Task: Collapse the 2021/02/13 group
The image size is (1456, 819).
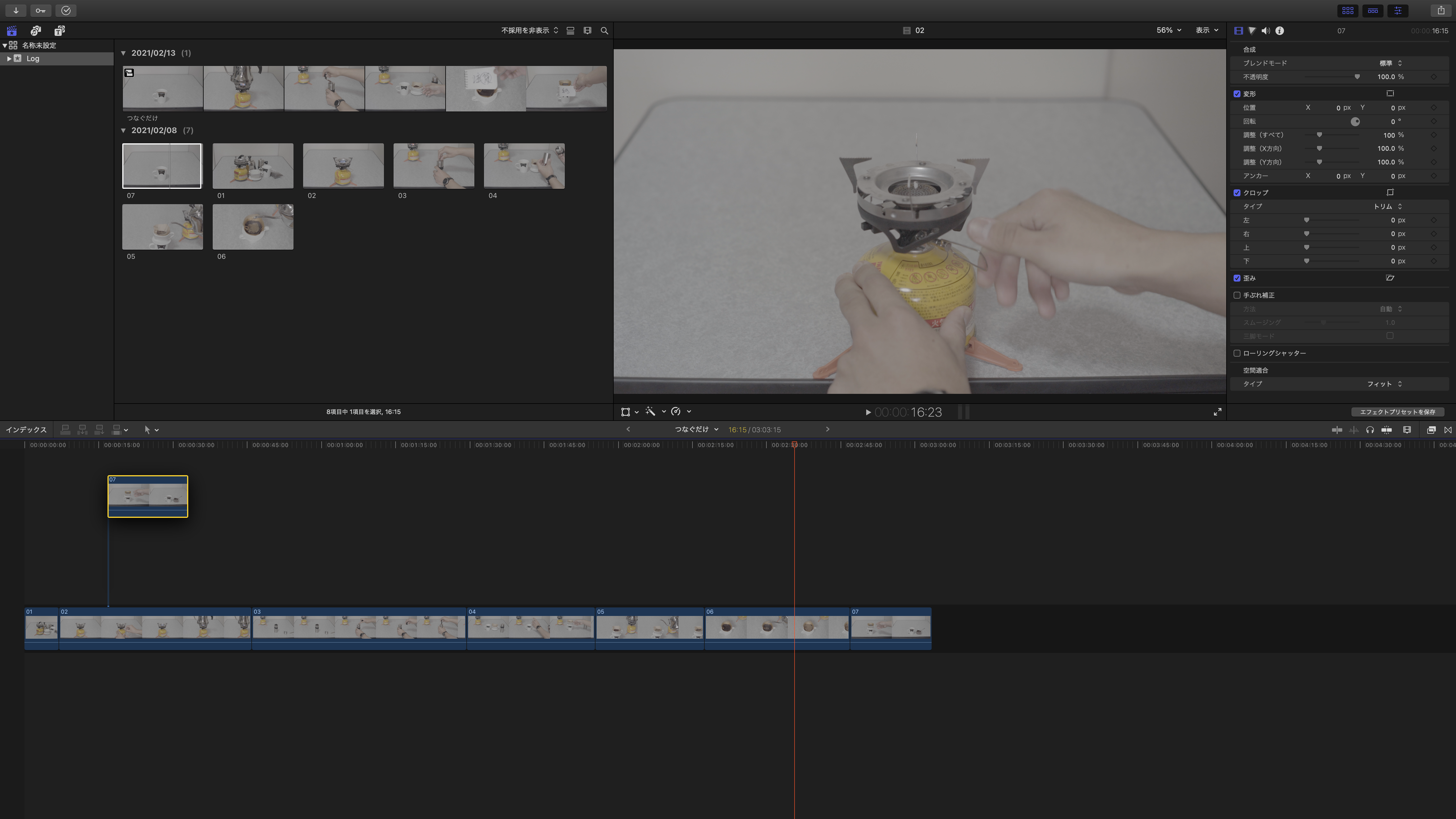Action: (123, 53)
